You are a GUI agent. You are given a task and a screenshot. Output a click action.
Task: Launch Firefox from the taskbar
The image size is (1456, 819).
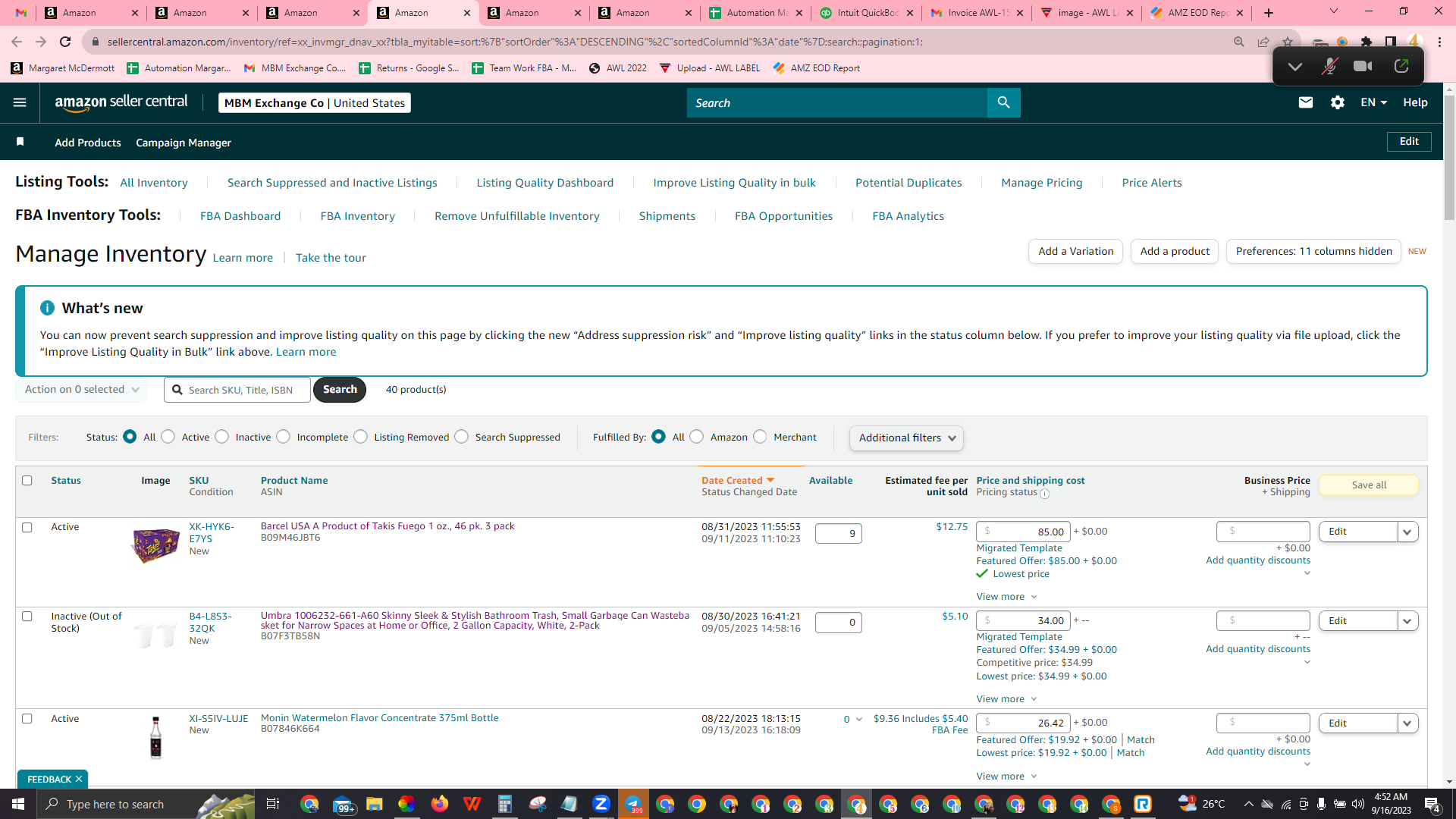pyautogui.click(x=439, y=804)
